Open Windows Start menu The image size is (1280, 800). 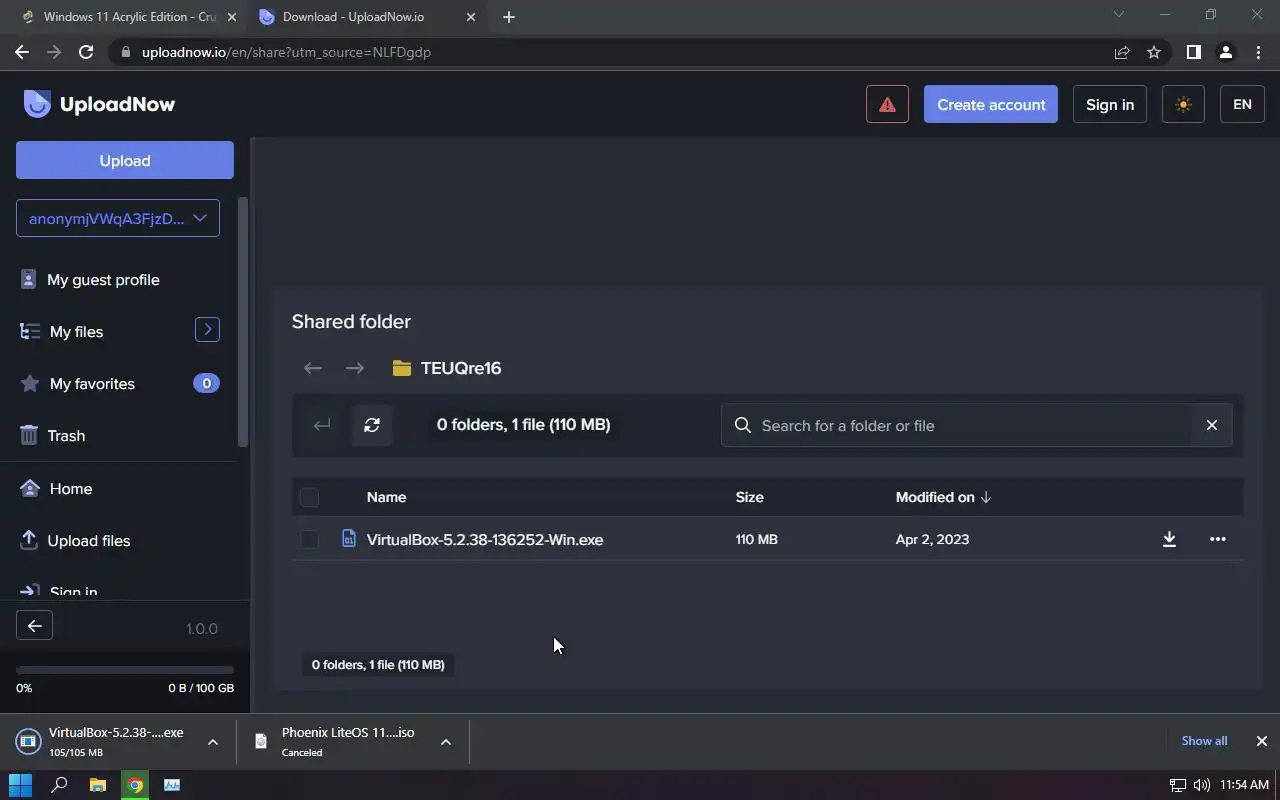pos(20,785)
